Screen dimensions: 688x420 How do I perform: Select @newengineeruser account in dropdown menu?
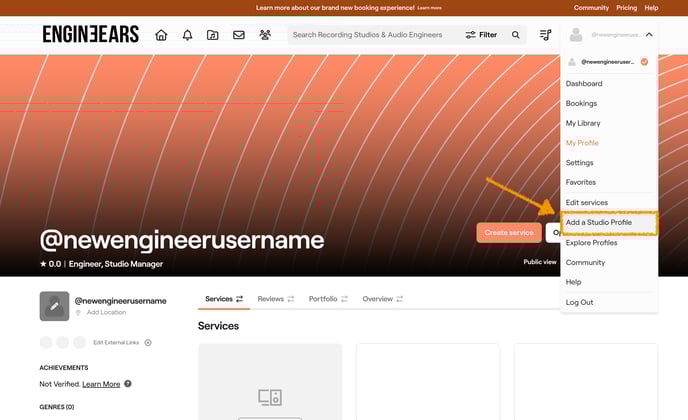click(x=608, y=62)
